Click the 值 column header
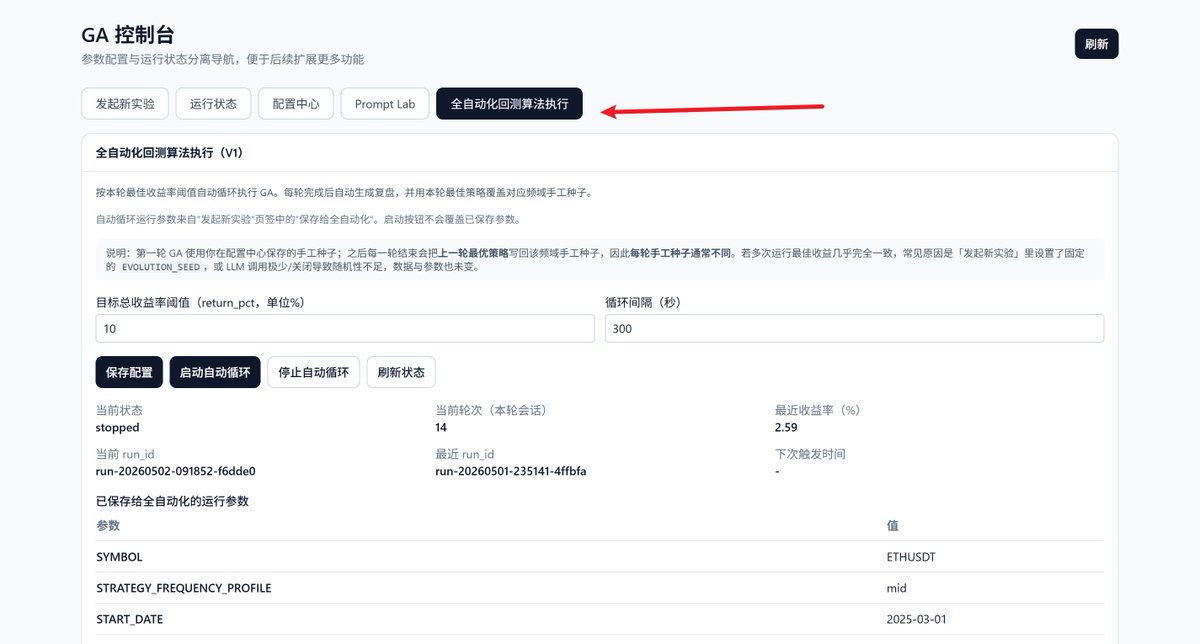The height and width of the screenshot is (644, 1200). click(x=892, y=525)
